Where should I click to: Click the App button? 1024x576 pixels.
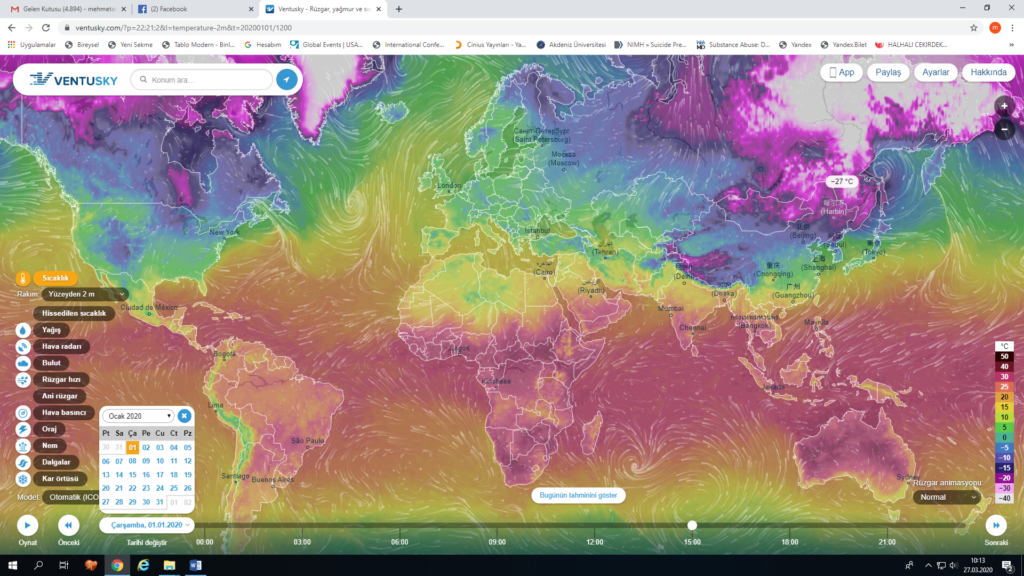(842, 72)
